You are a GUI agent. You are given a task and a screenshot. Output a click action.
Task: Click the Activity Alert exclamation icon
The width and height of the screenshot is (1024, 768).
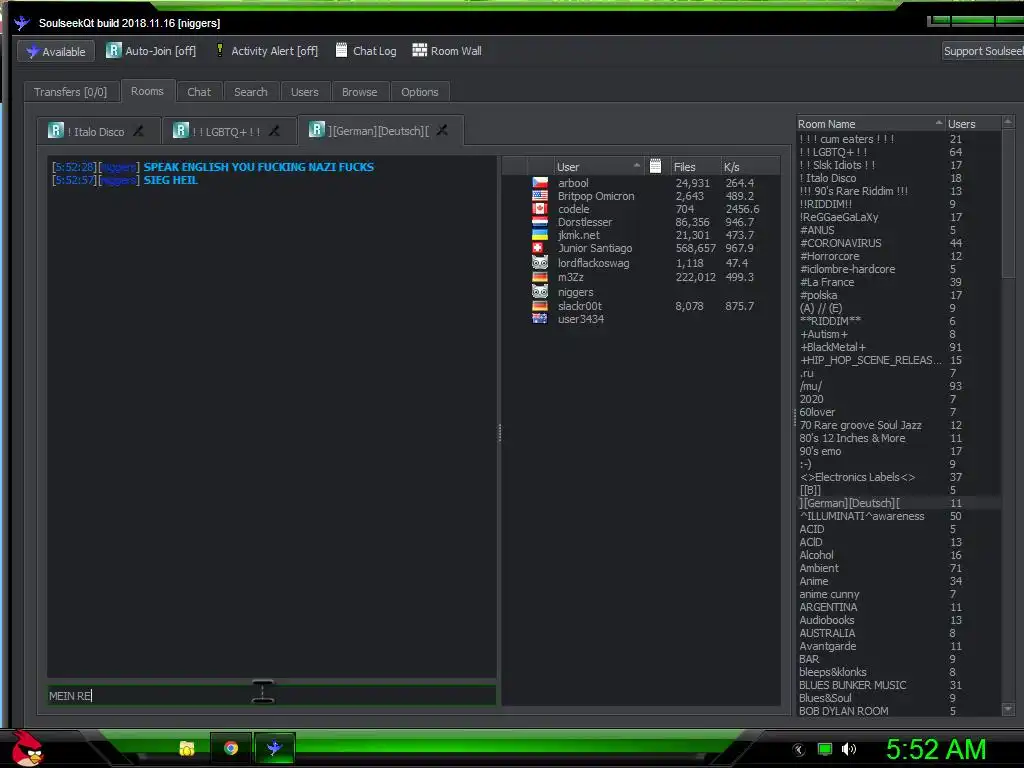click(220, 50)
